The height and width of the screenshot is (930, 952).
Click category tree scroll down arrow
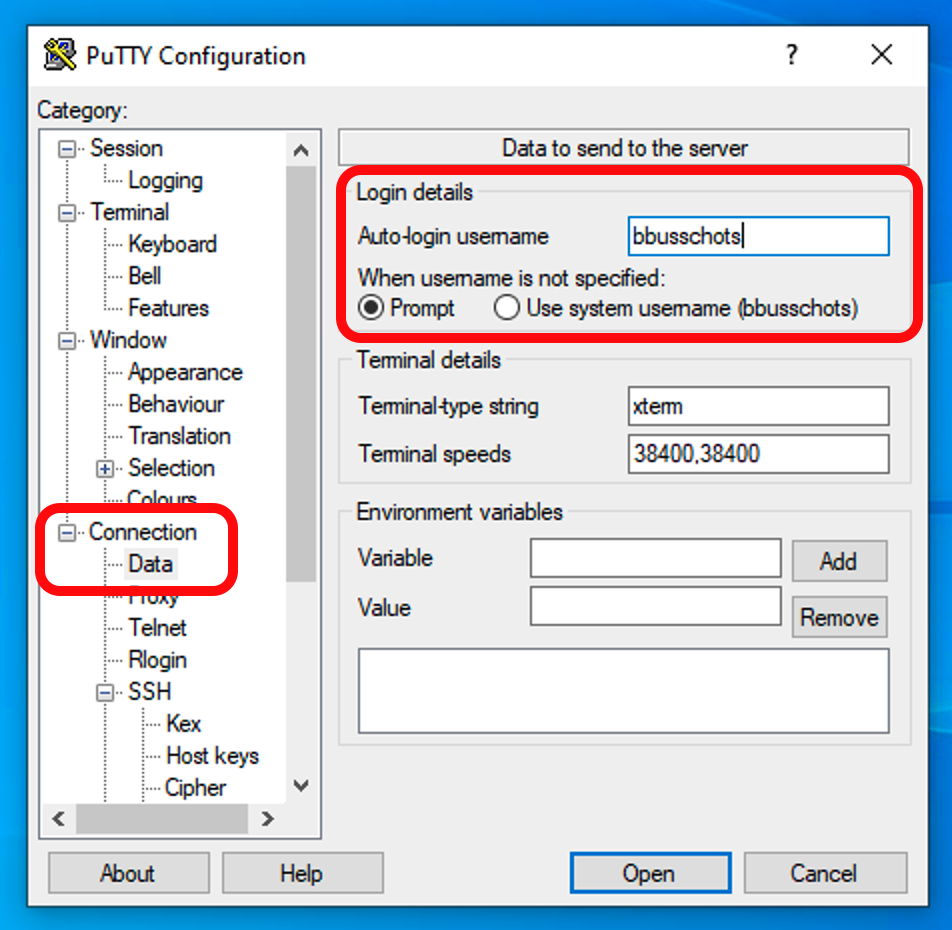click(x=301, y=786)
